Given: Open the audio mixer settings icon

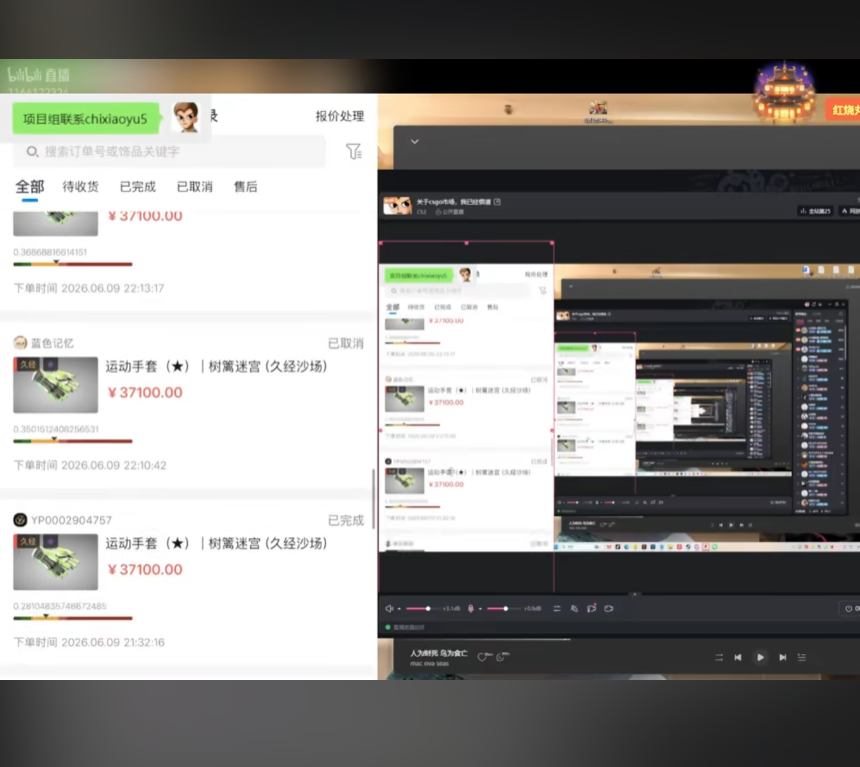Looking at the screenshot, I should click(557, 608).
